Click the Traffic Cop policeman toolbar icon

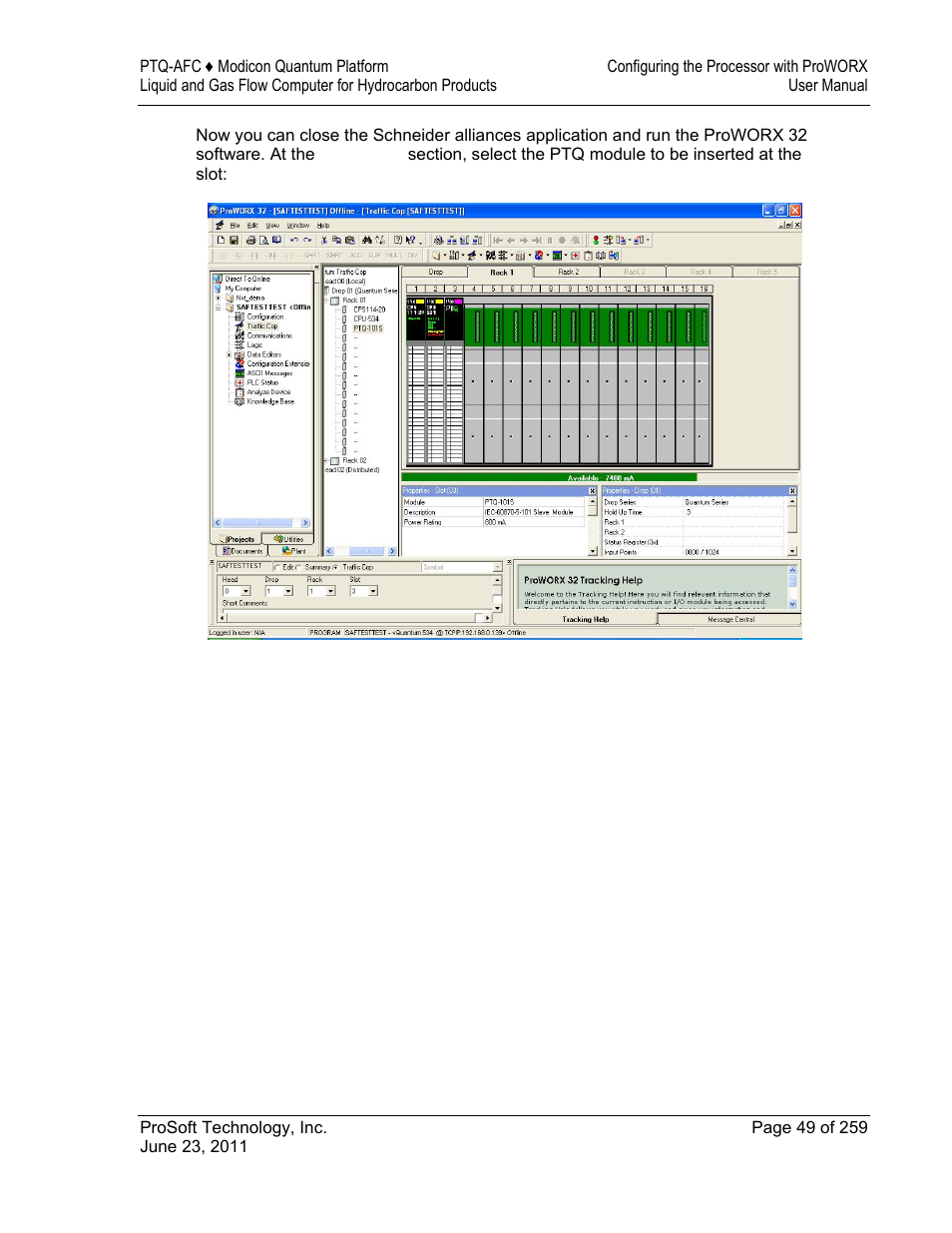pos(471,255)
